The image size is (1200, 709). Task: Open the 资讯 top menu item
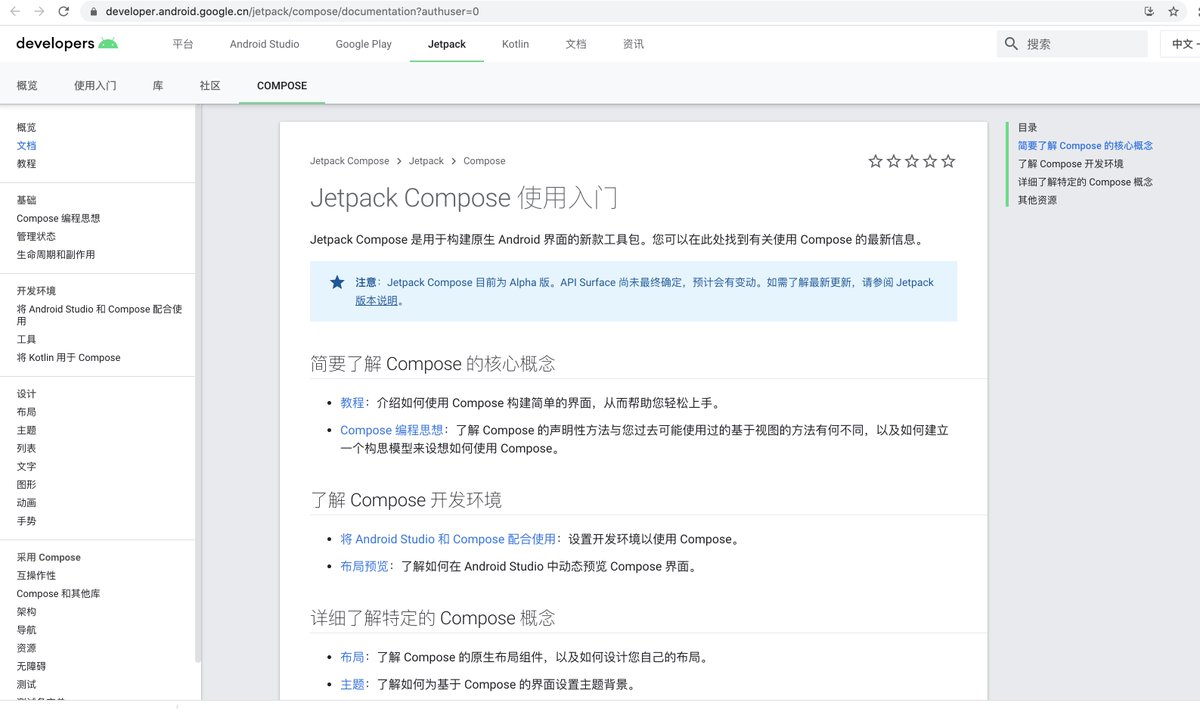point(633,44)
